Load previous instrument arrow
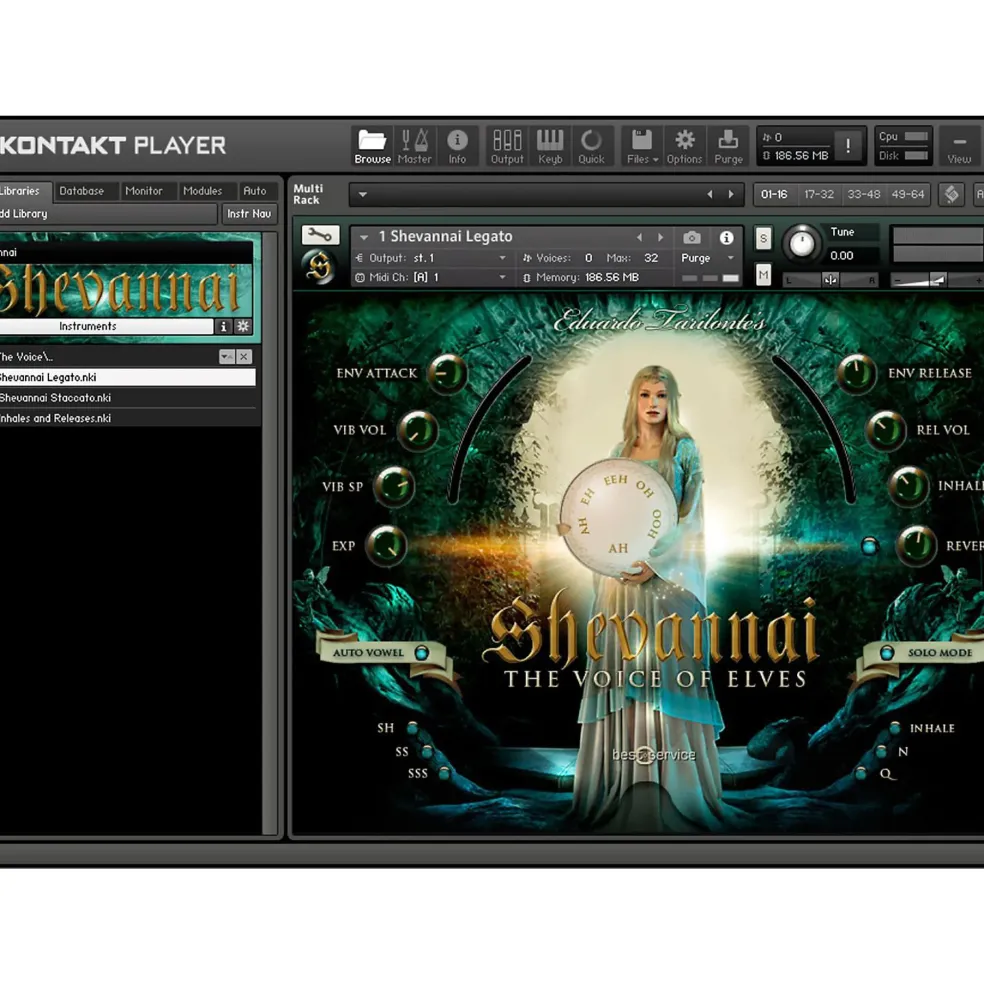 639,237
